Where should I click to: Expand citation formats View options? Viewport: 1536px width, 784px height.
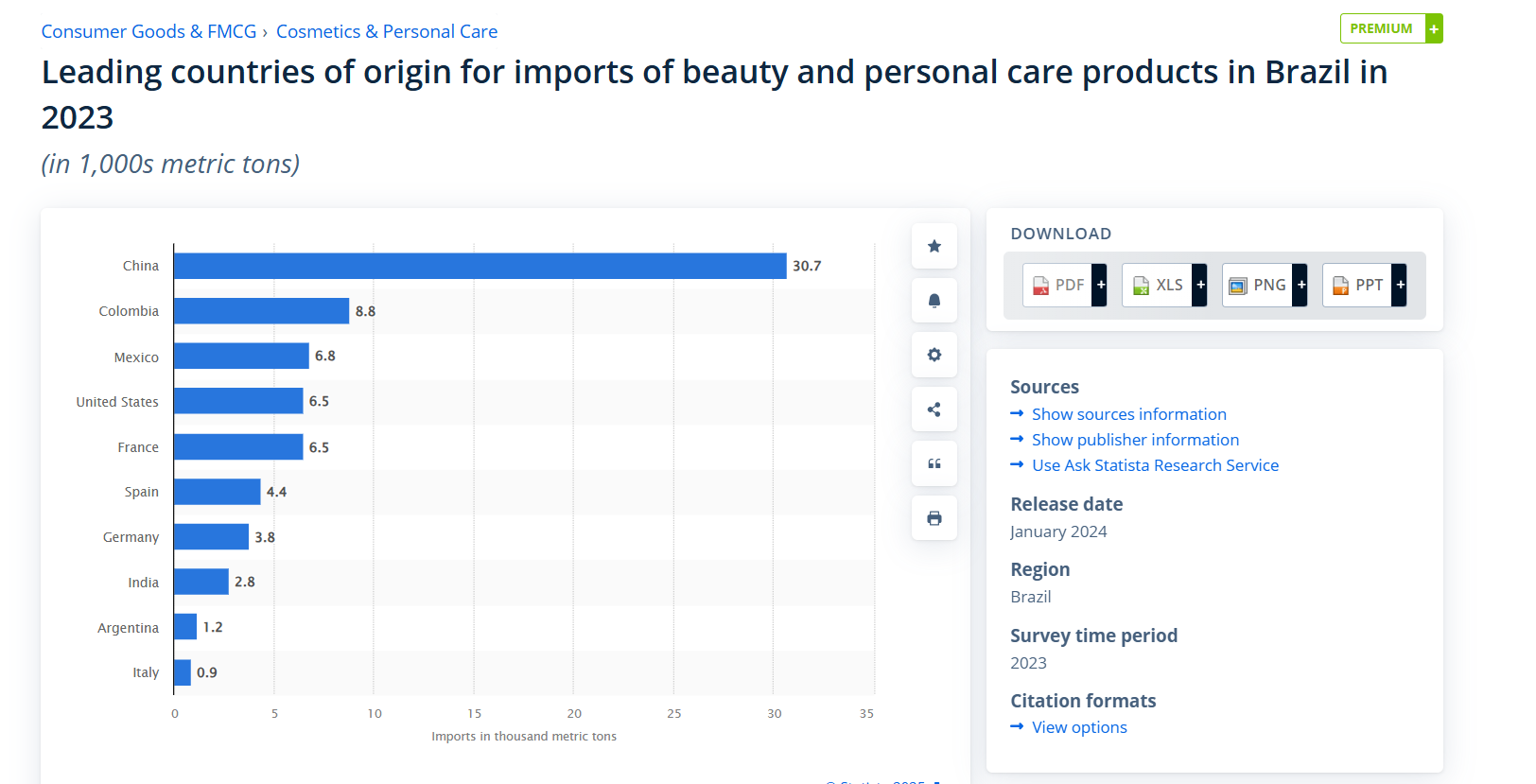point(1079,727)
